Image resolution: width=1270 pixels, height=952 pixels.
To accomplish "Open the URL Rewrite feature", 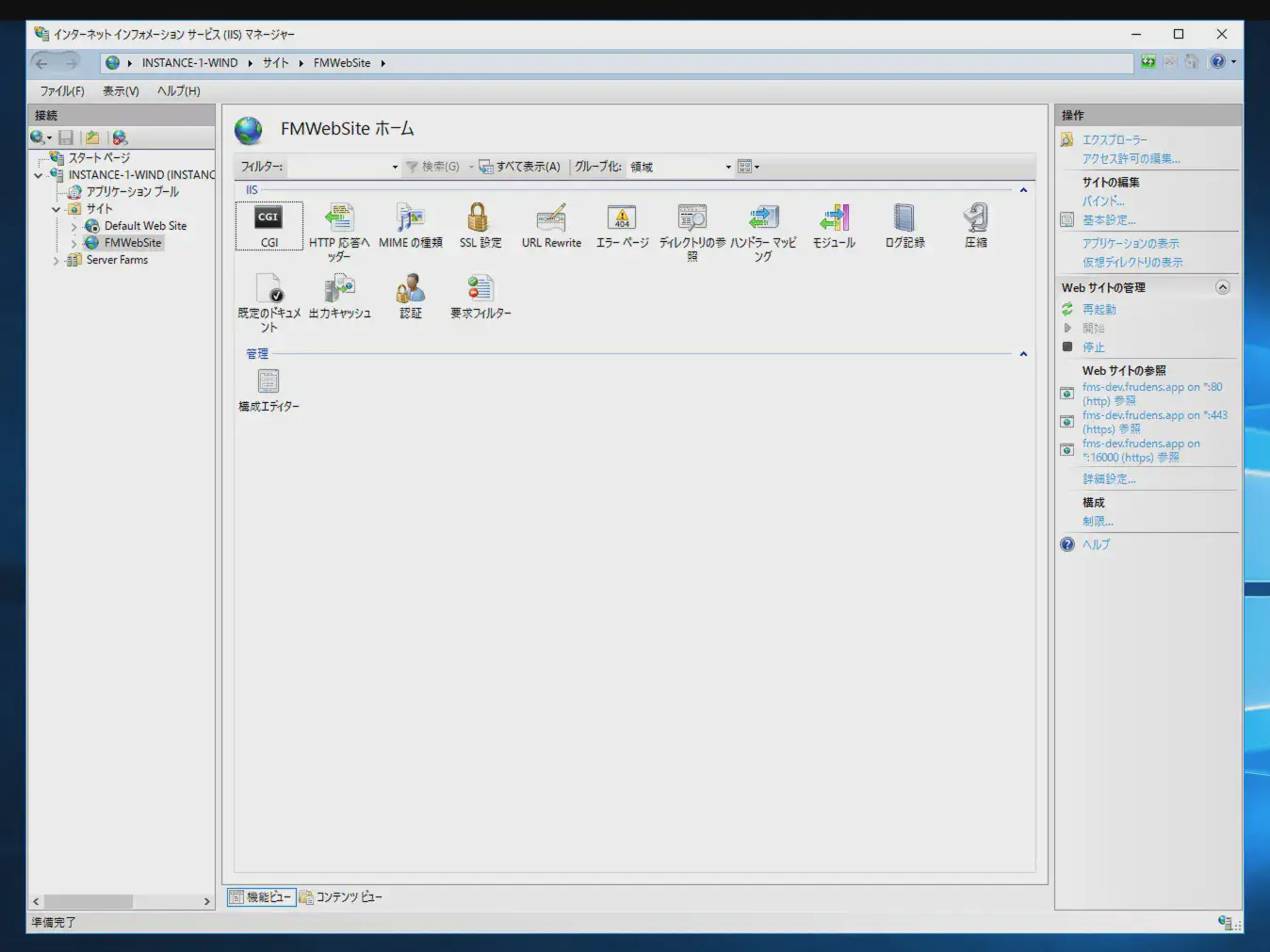I will click(551, 226).
